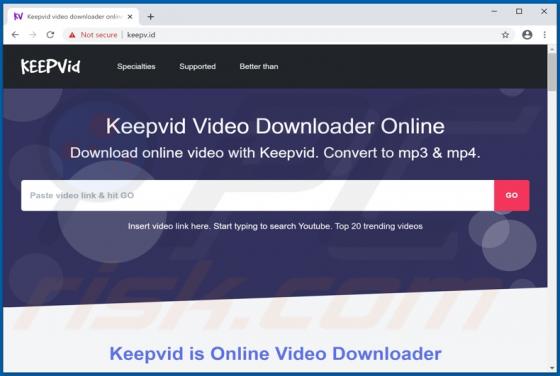560x376 pixels.
Task: Open the Supported nav item
Action: point(198,66)
